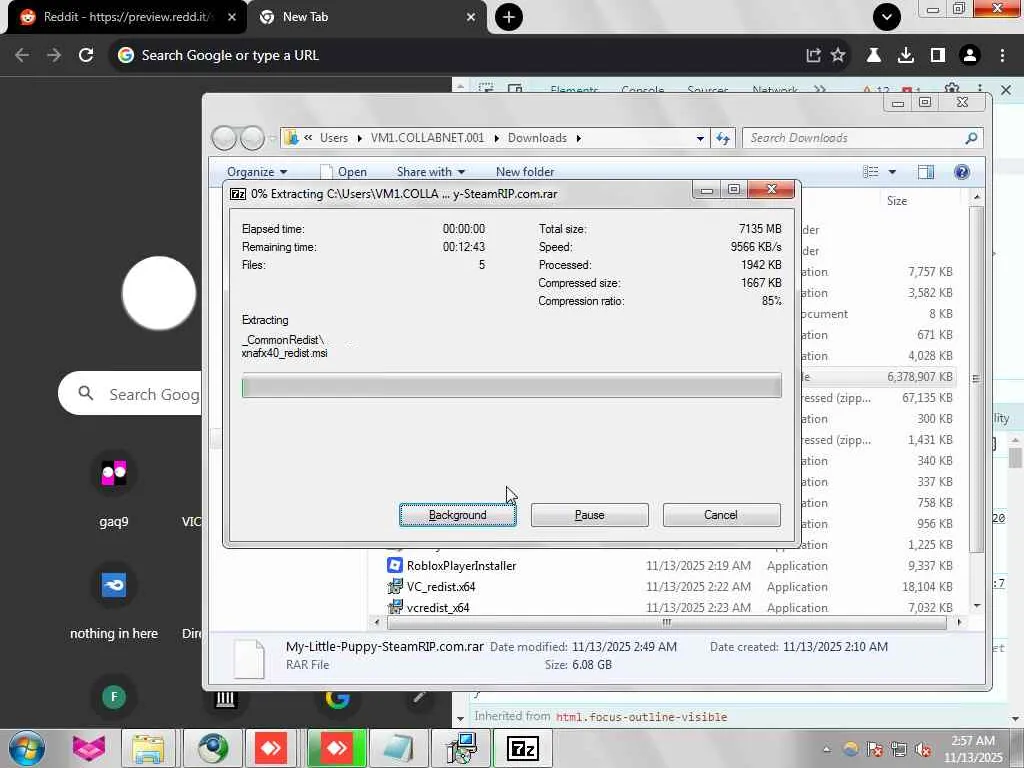Close the Reddit tab
This screenshot has width=1024, height=768.
coord(232,17)
